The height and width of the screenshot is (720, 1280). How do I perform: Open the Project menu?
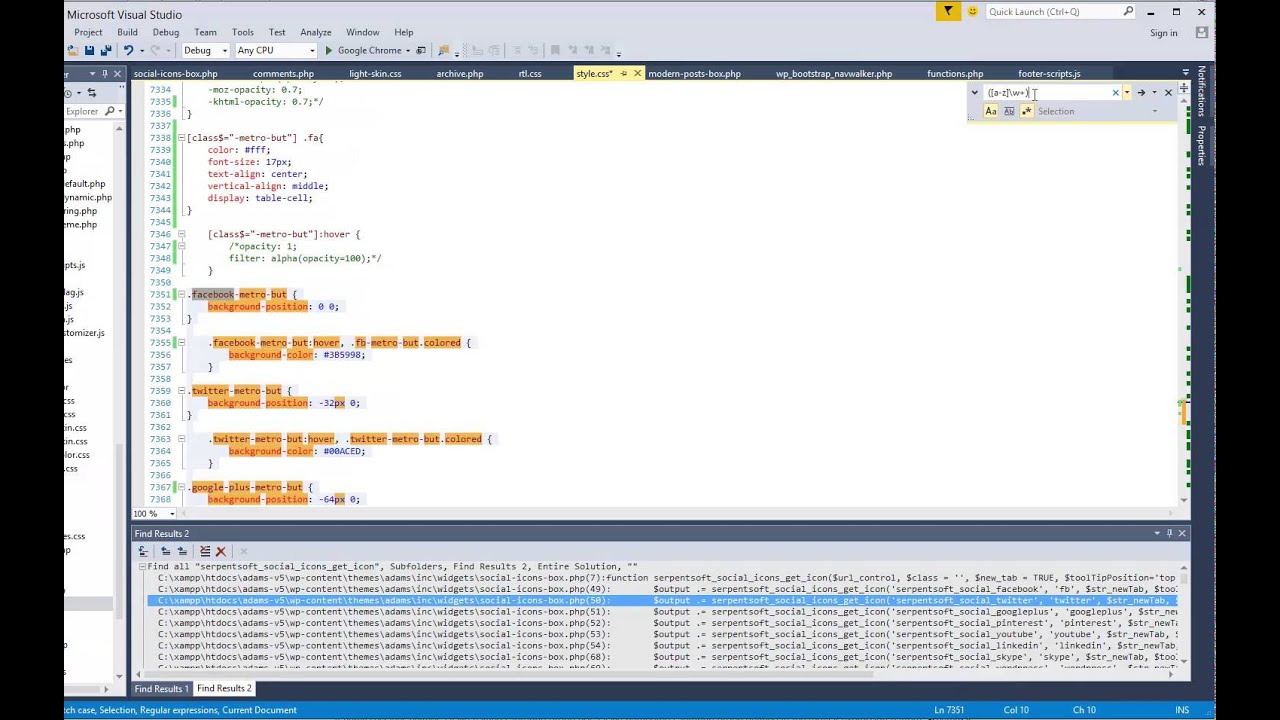coord(88,32)
